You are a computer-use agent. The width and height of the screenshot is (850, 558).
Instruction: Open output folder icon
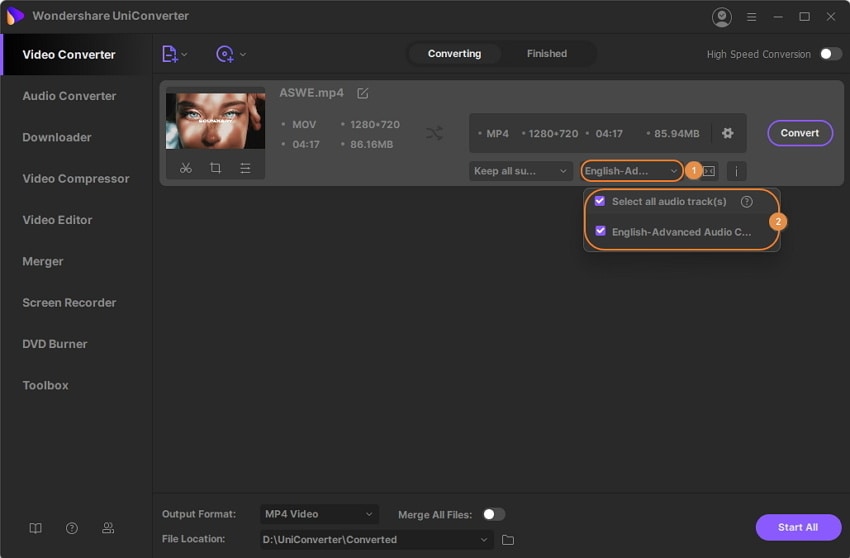click(x=507, y=540)
